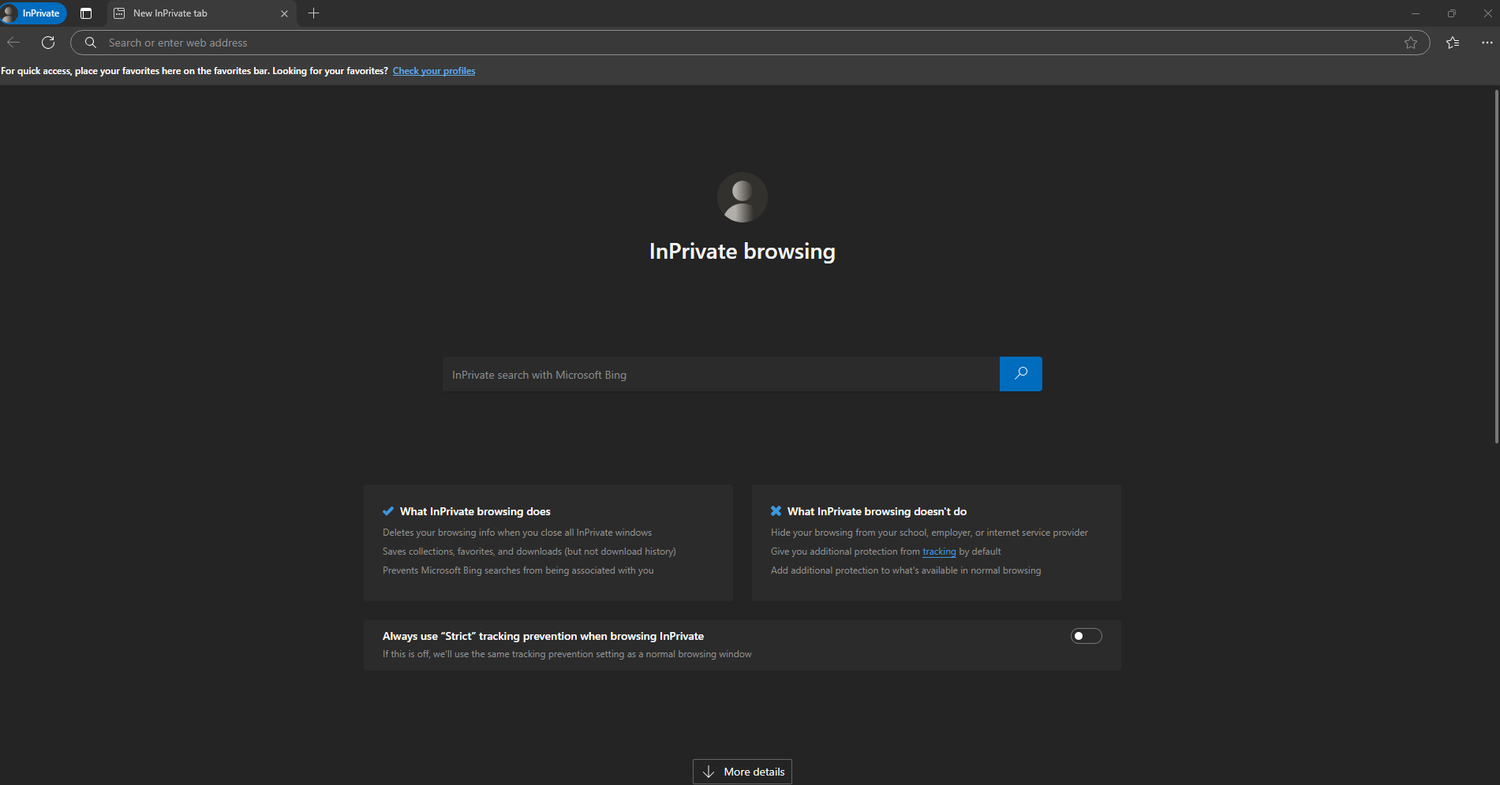Select the New InPrivate tab
1500x785 pixels.
tap(190, 13)
